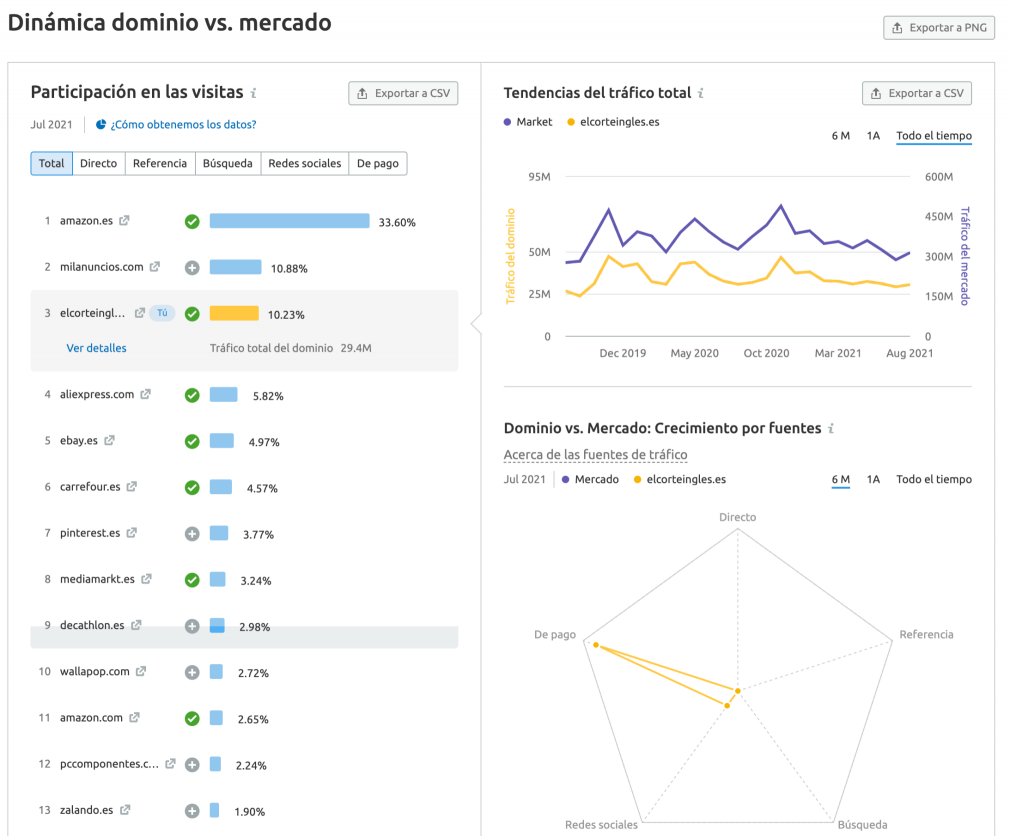This screenshot has width=1010, height=836.
Task: Select Todo el tiempo for growth sources
Action: (x=934, y=479)
